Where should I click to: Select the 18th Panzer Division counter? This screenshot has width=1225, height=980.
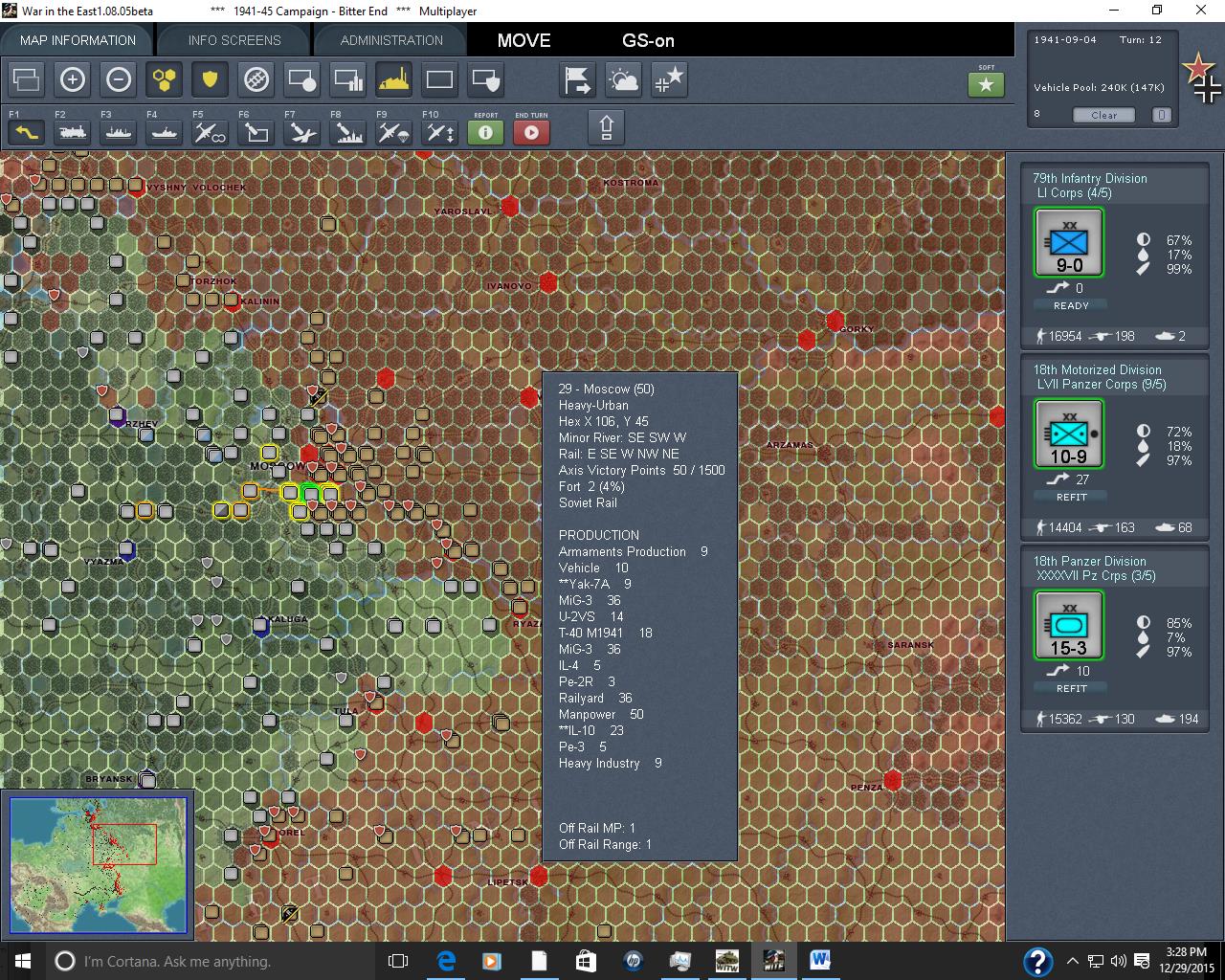[x=1069, y=626]
